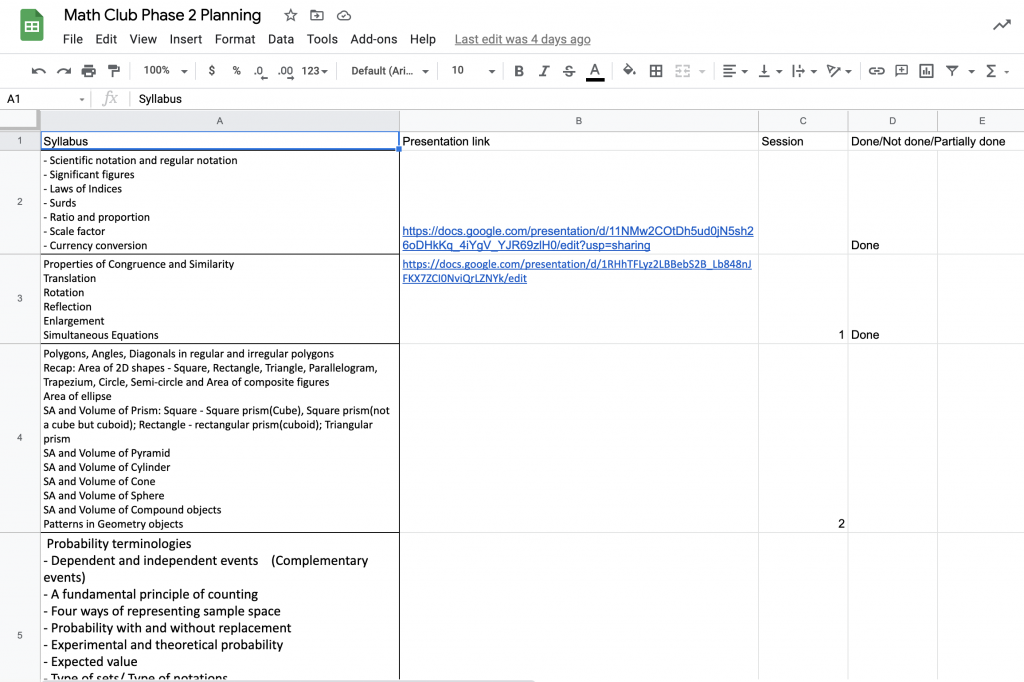The width and height of the screenshot is (1024, 682).
Task: Decrease decimal places
Action: [260, 71]
